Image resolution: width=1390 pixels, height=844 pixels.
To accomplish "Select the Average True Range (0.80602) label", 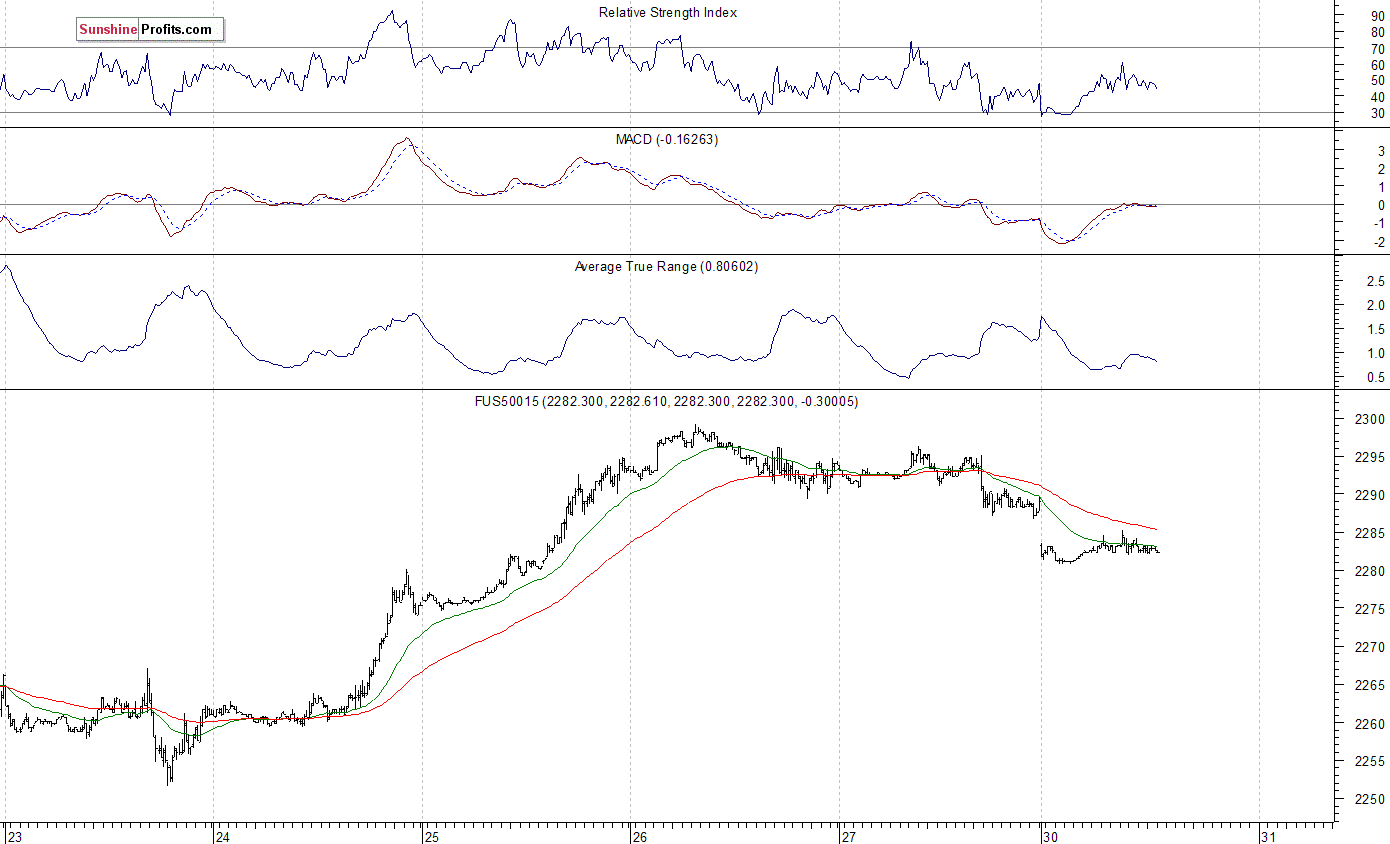I will point(667,266).
